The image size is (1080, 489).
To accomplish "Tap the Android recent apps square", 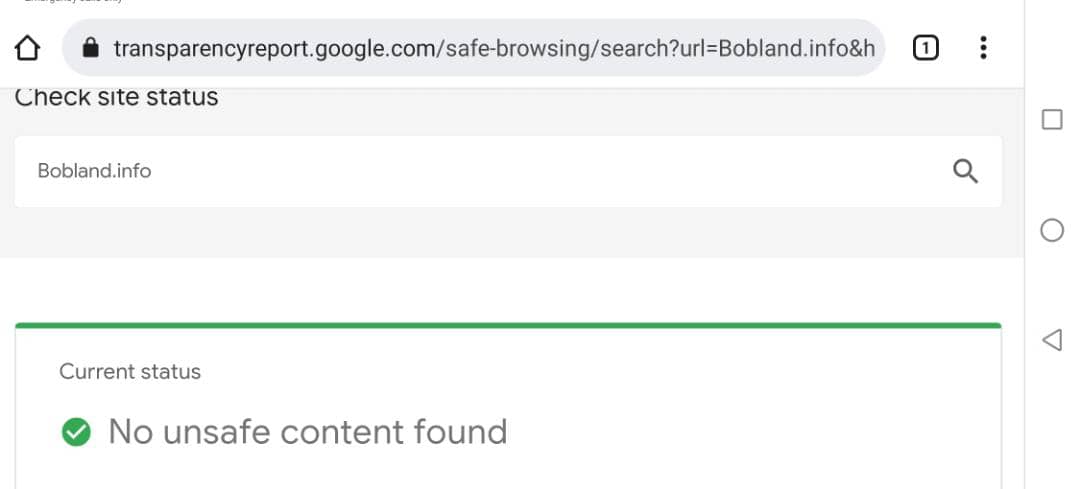I will 1052,120.
